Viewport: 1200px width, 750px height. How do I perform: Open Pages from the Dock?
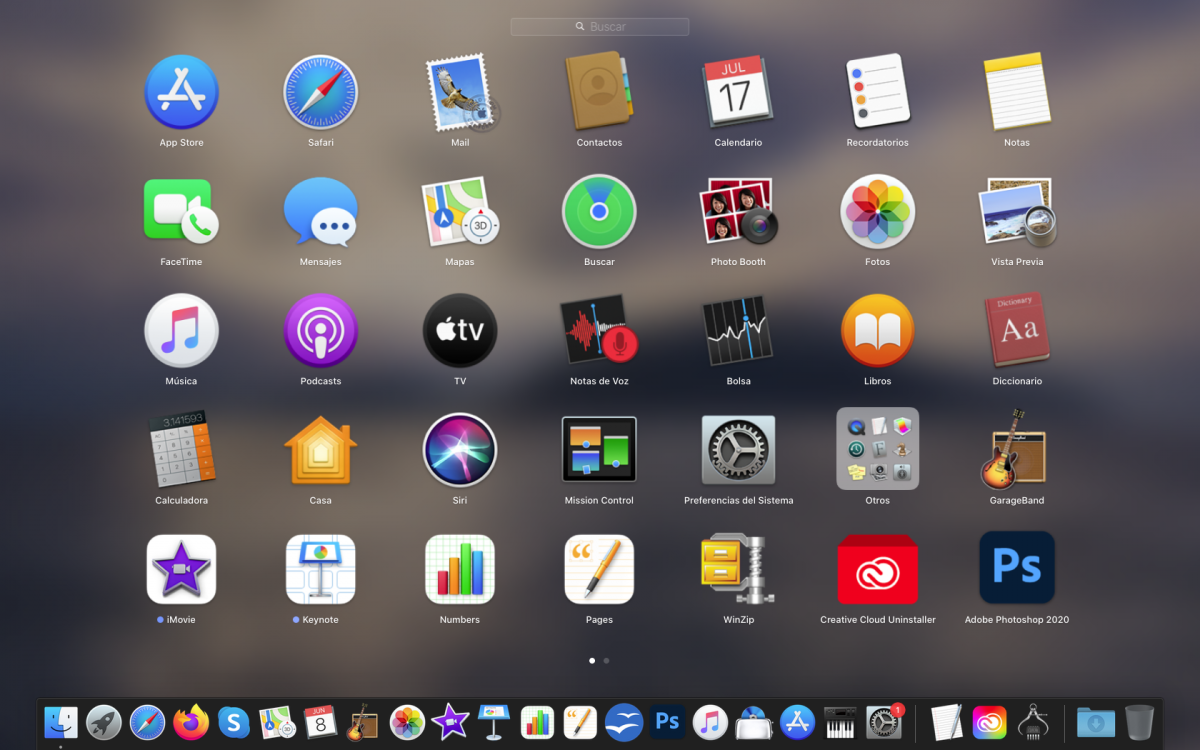tap(580, 721)
